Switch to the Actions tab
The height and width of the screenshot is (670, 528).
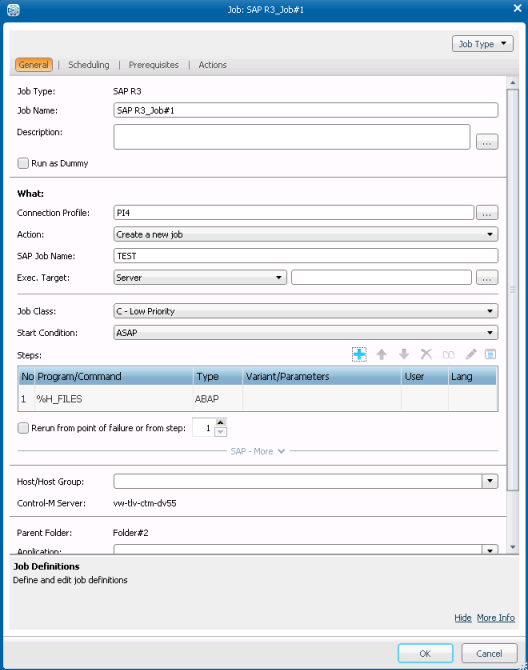coord(212,65)
